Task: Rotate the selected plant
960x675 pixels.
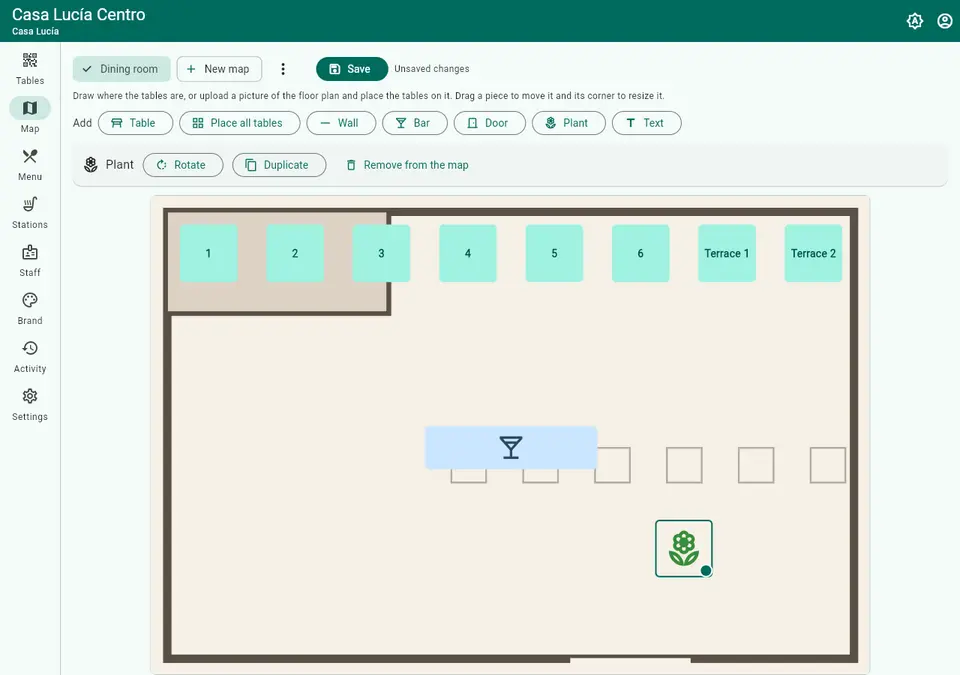Action: tap(182, 165)
